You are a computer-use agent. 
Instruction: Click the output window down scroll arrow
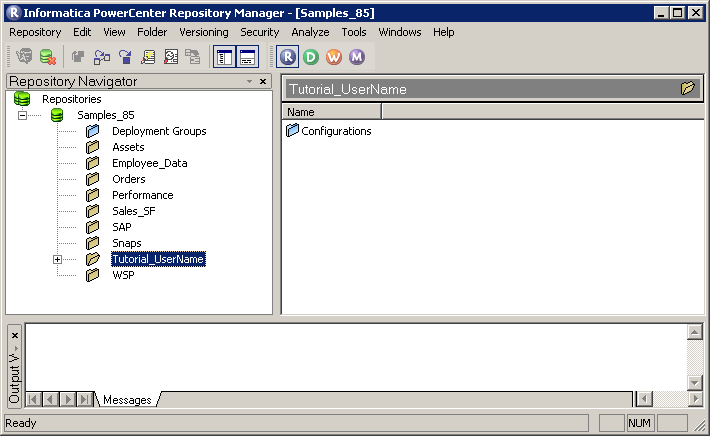click(695, 382)
